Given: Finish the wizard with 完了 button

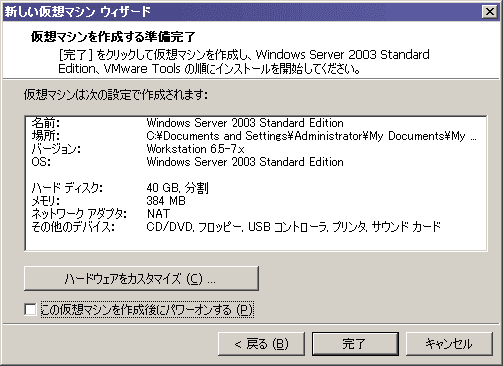Looking at the screenshot, I should [355, 344].
